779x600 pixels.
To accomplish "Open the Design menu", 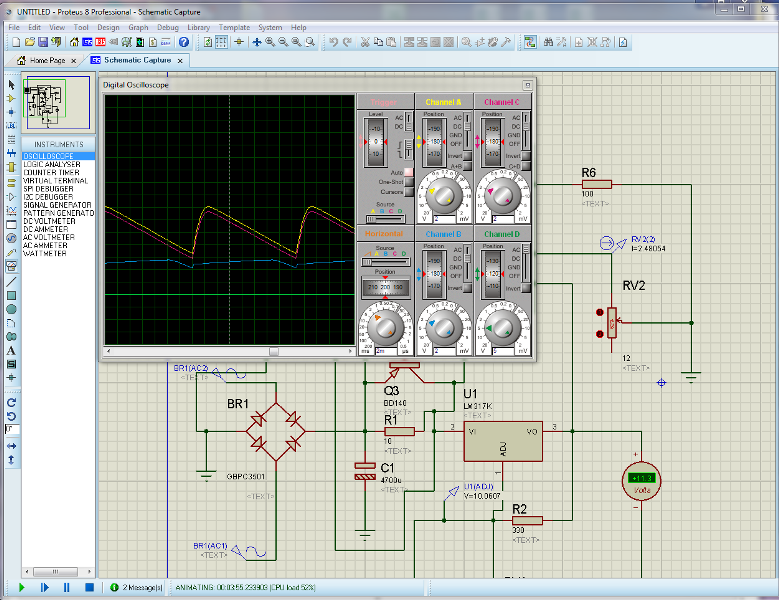I will (x=108, y=27).
